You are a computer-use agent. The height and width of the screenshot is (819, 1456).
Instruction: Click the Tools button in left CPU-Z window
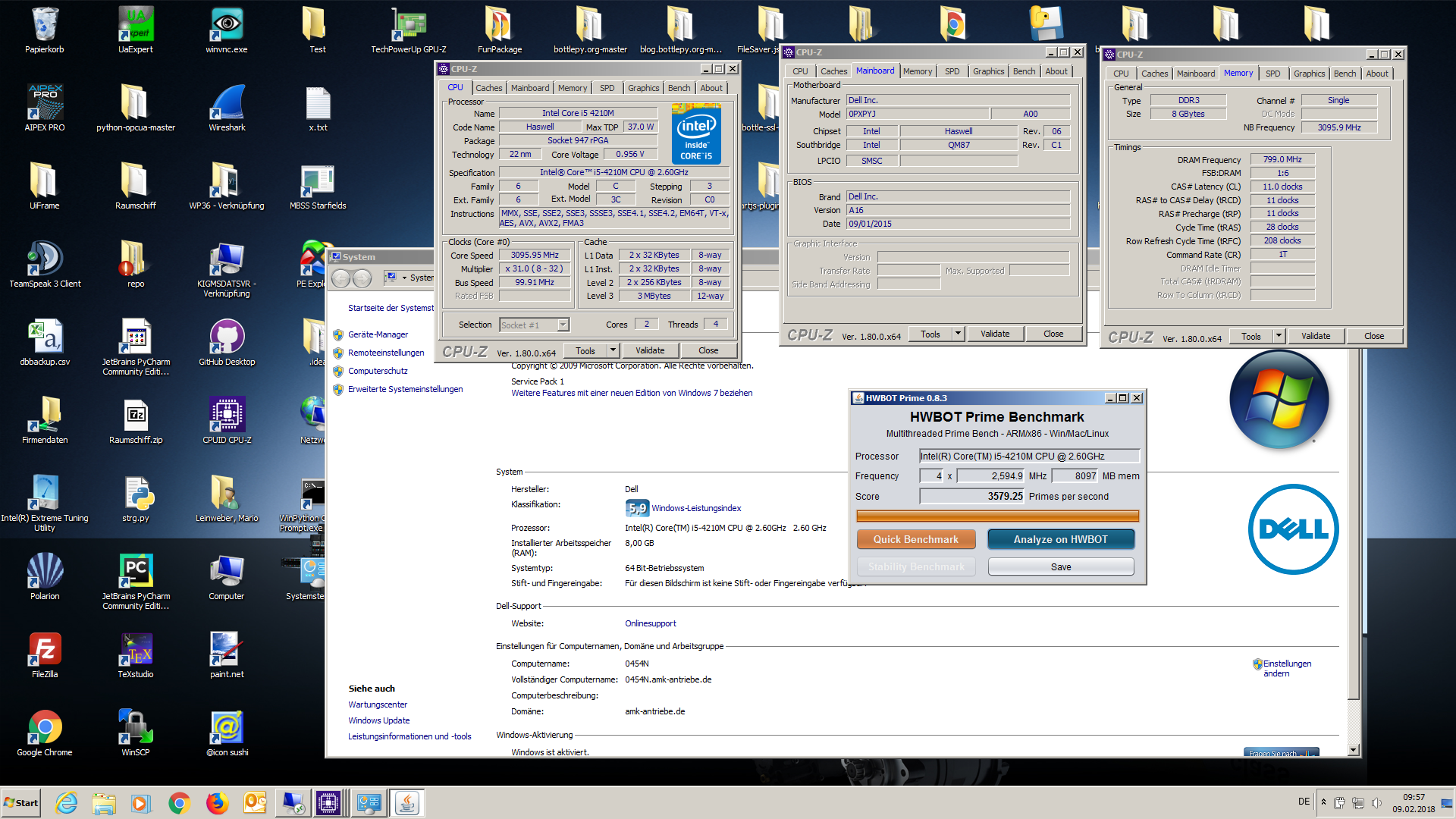pyautogui.click(x=585, y=350)
